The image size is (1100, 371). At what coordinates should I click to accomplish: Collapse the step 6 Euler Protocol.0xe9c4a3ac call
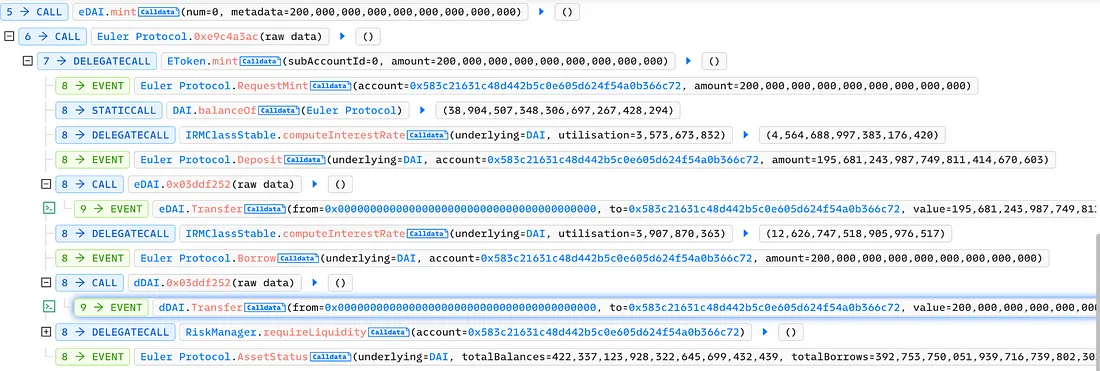(8, 36)
